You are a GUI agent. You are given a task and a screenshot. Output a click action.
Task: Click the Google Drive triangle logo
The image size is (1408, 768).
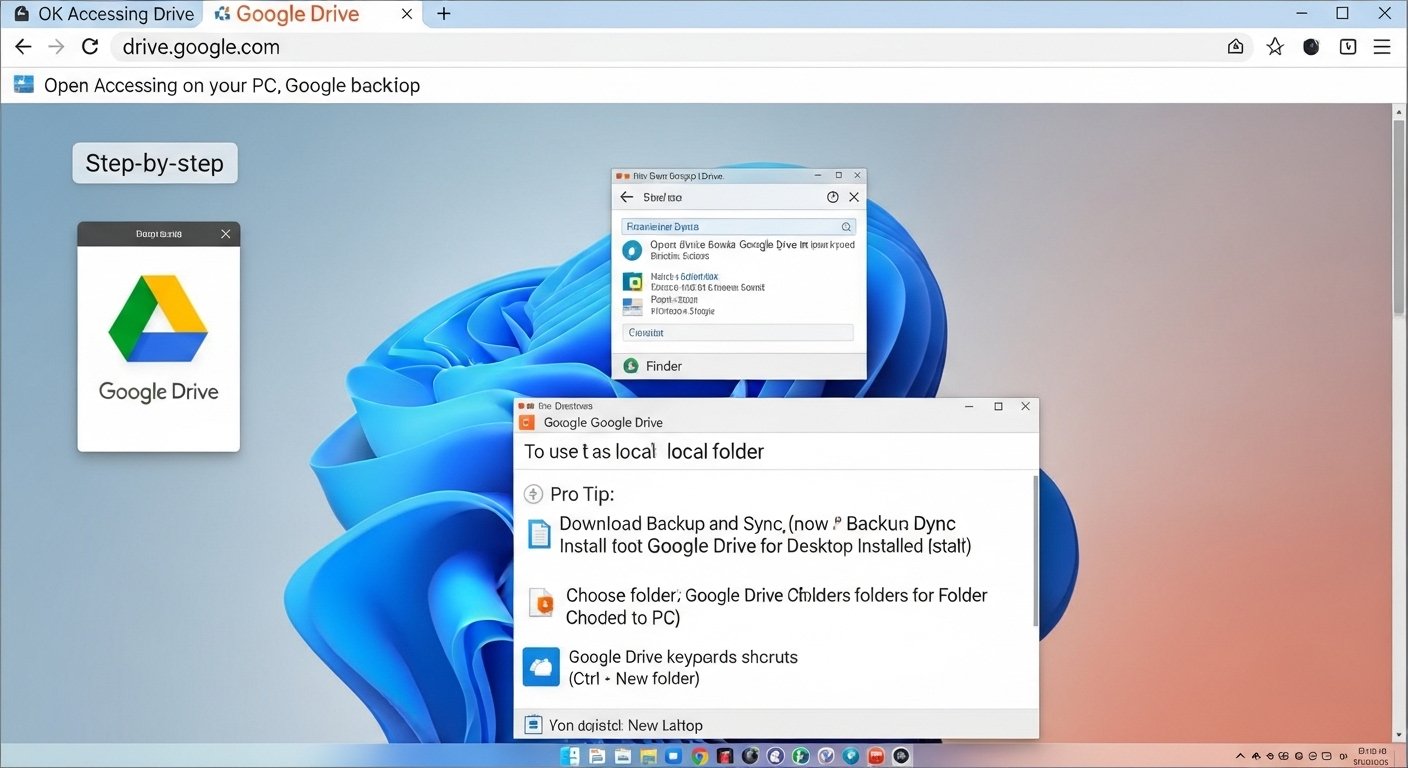[158, 318]
